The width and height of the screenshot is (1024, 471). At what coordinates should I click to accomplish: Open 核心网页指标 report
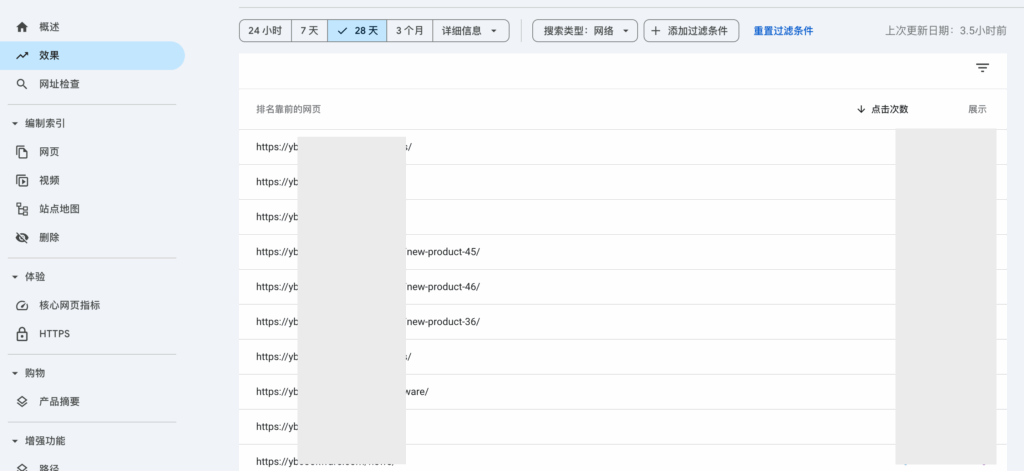(92, 306)
